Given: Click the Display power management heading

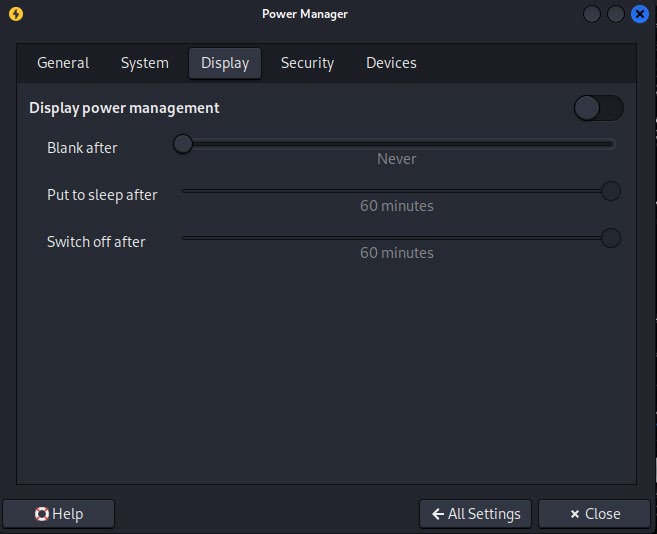Looking at the screenshot, I should [x=124, y=108].
